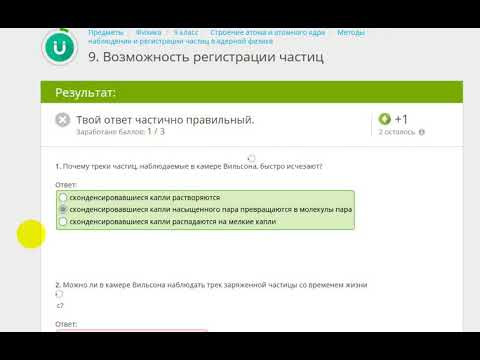The image size is (480, 360).
Task: Click the '2 осталось' text
Action: click(x=397, y=132)
